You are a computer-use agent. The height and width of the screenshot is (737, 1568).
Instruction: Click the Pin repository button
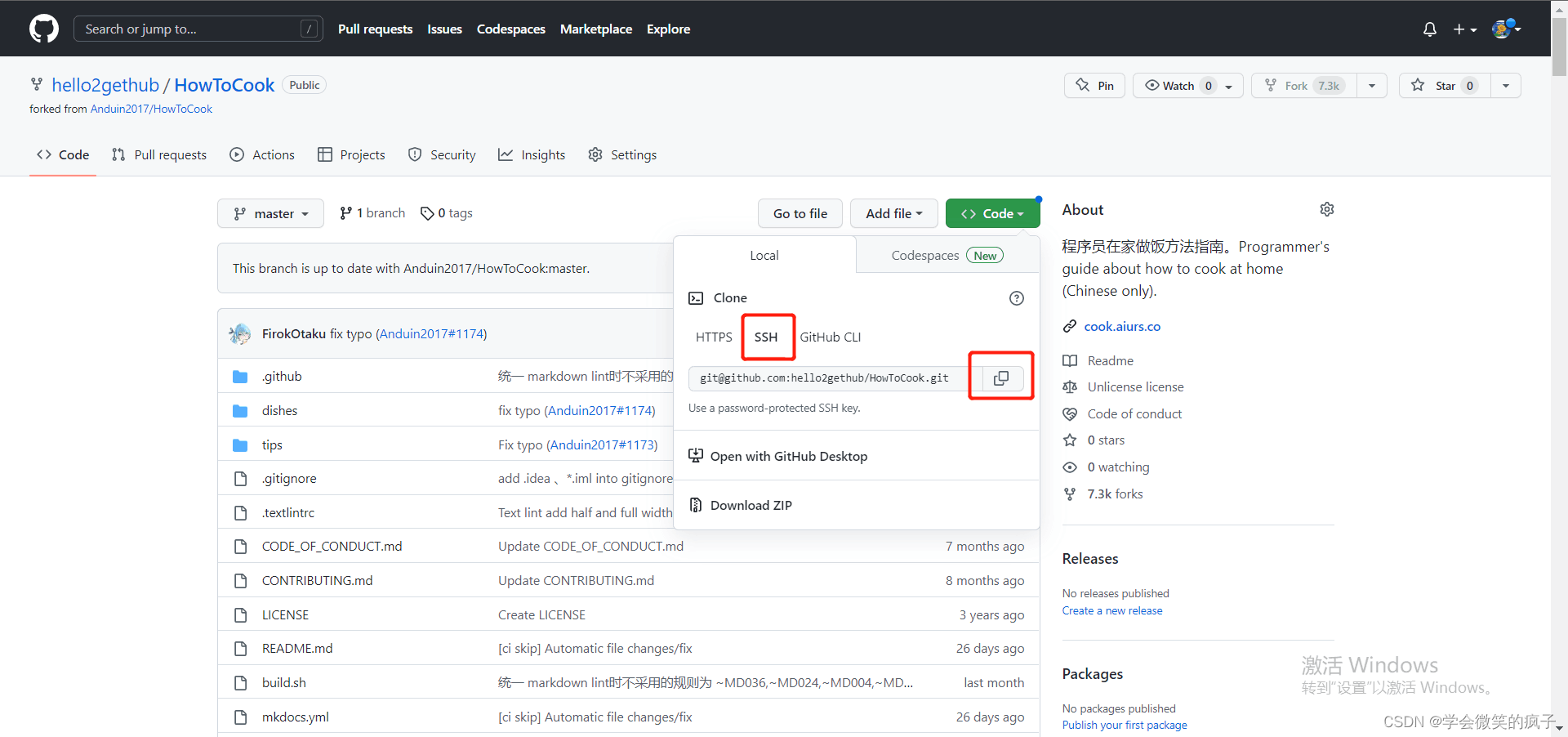click(1094, 86)
